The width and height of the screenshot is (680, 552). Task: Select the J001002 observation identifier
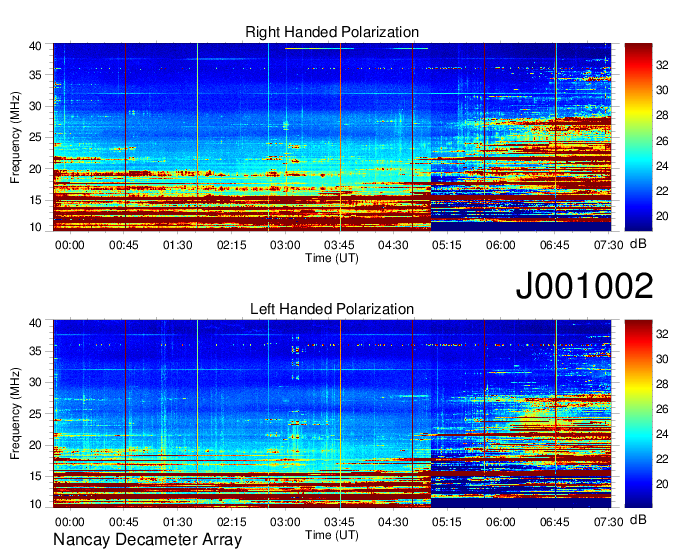pos(584,286)
